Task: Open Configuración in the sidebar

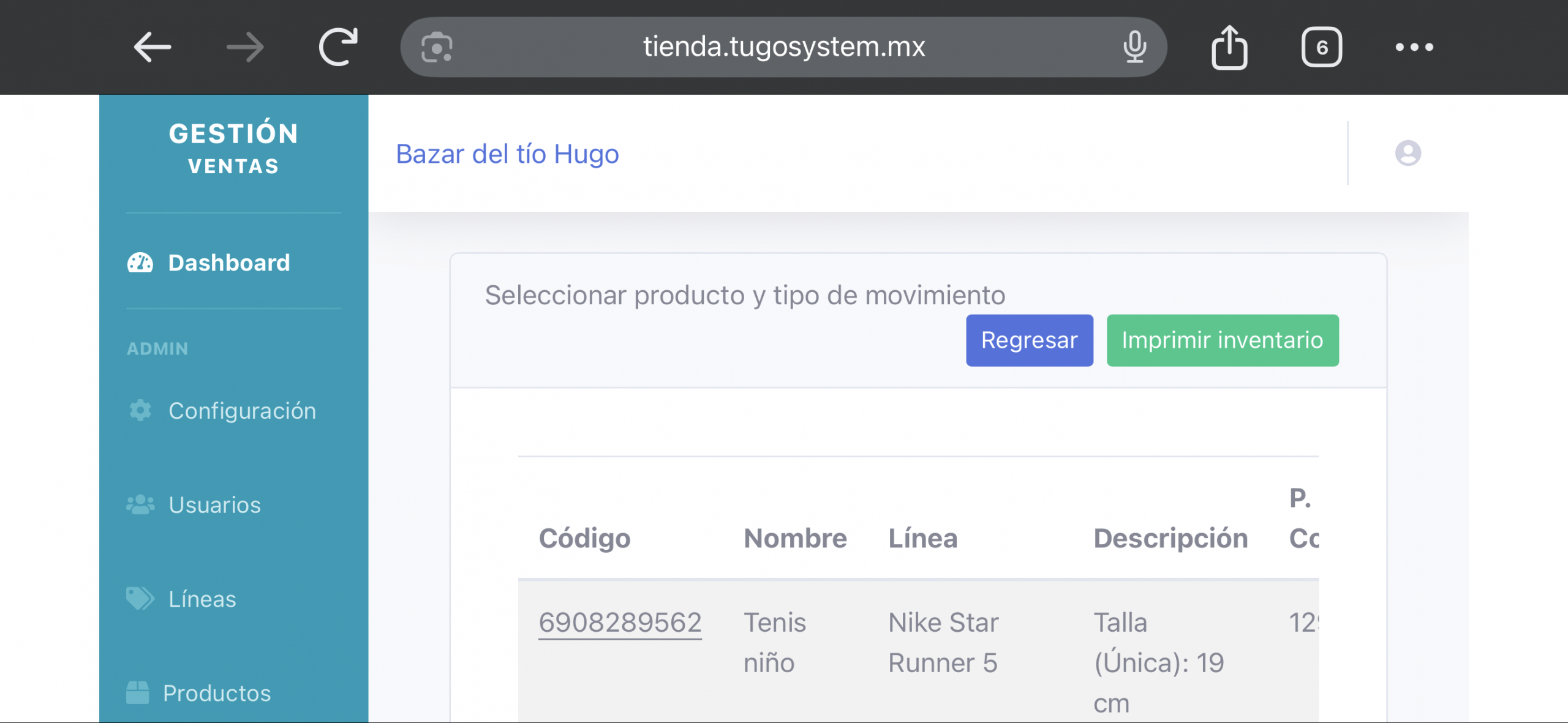Action: coord(242,411)
